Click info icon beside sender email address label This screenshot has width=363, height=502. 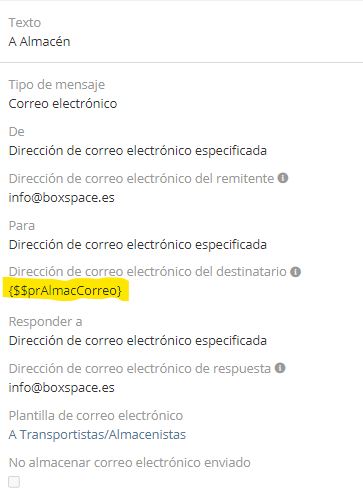(x=283, y=178)
